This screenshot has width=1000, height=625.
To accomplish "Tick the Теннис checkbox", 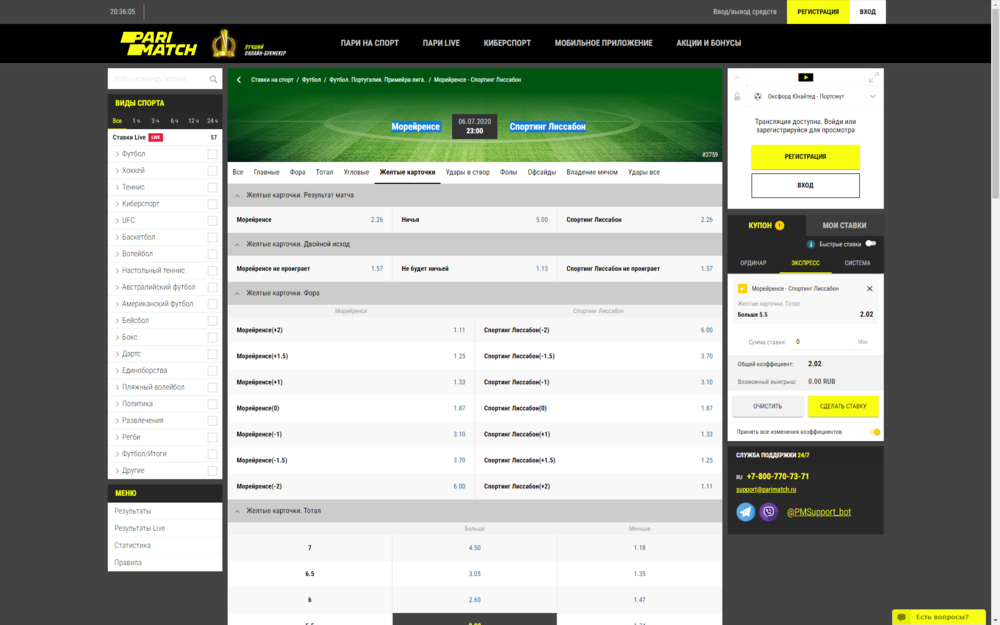I will click(212, 187).
